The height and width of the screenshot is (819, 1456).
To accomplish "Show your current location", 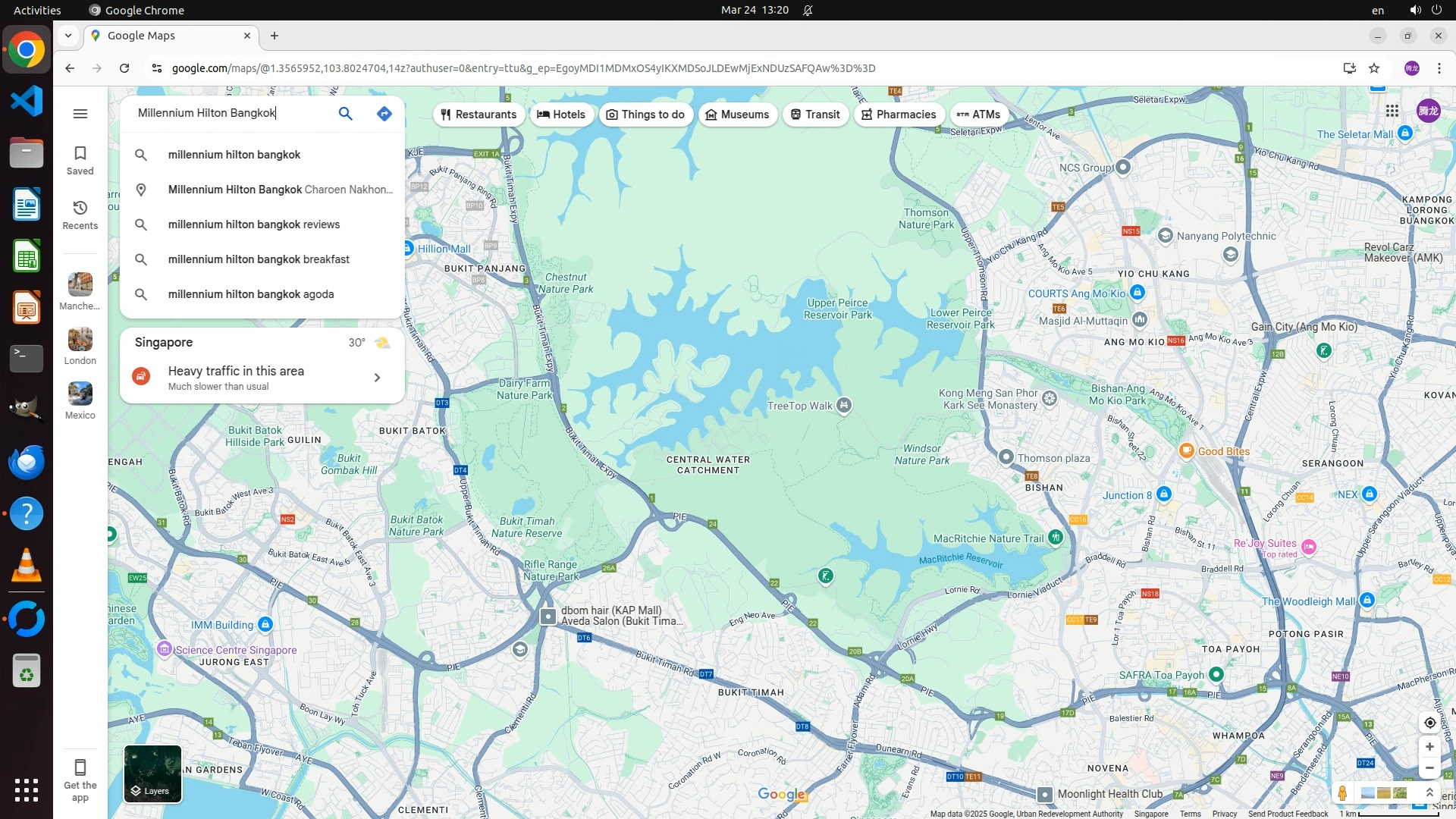I will click(1429, 723).
